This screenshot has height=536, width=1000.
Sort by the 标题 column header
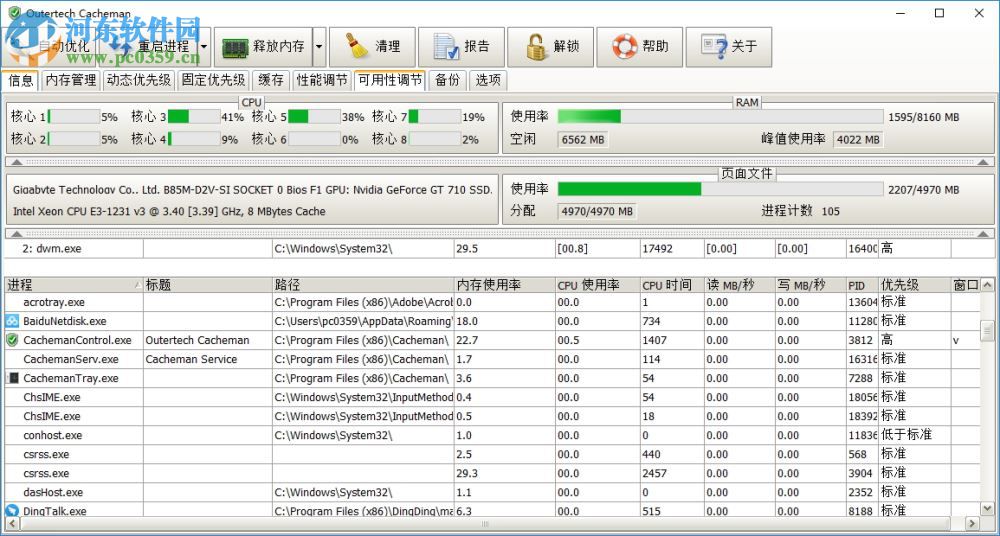click(x=208, y=285)
